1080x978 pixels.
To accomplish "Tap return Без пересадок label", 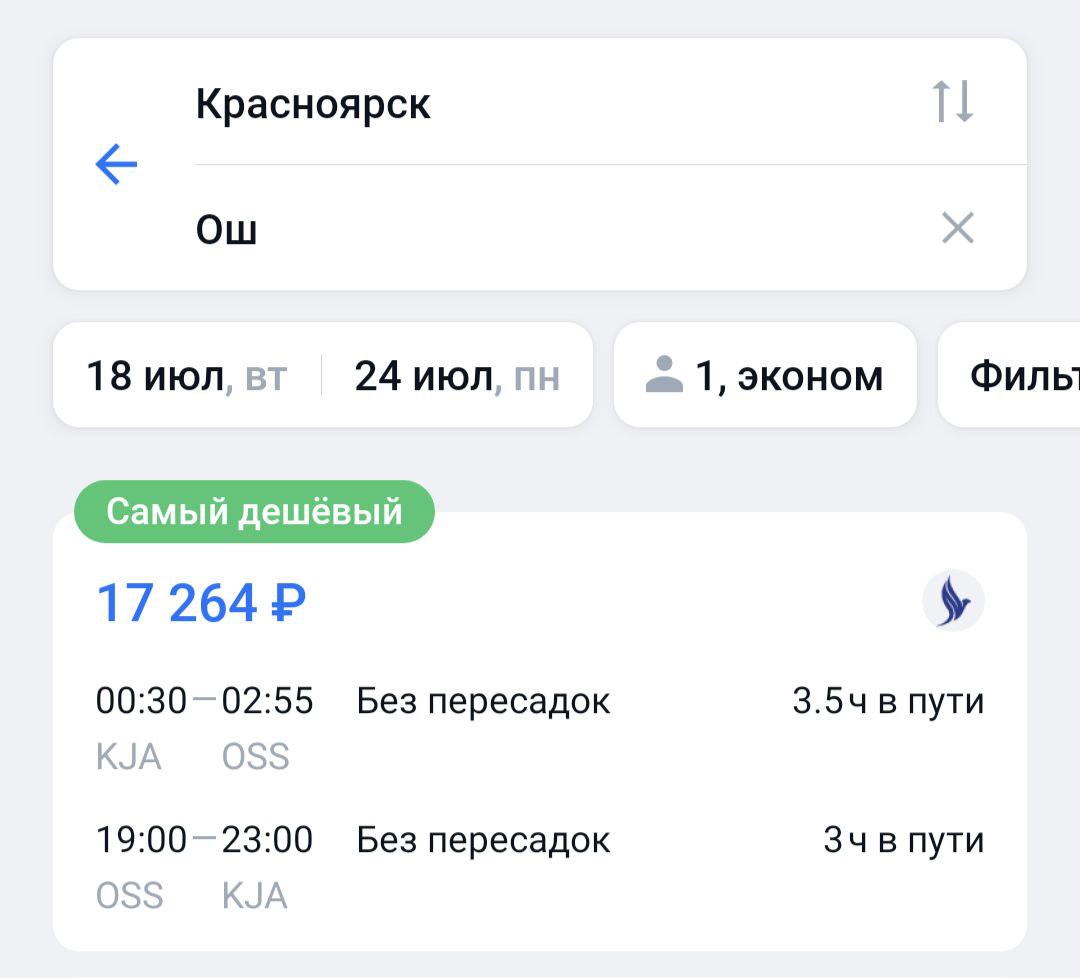I will point(483,840).
